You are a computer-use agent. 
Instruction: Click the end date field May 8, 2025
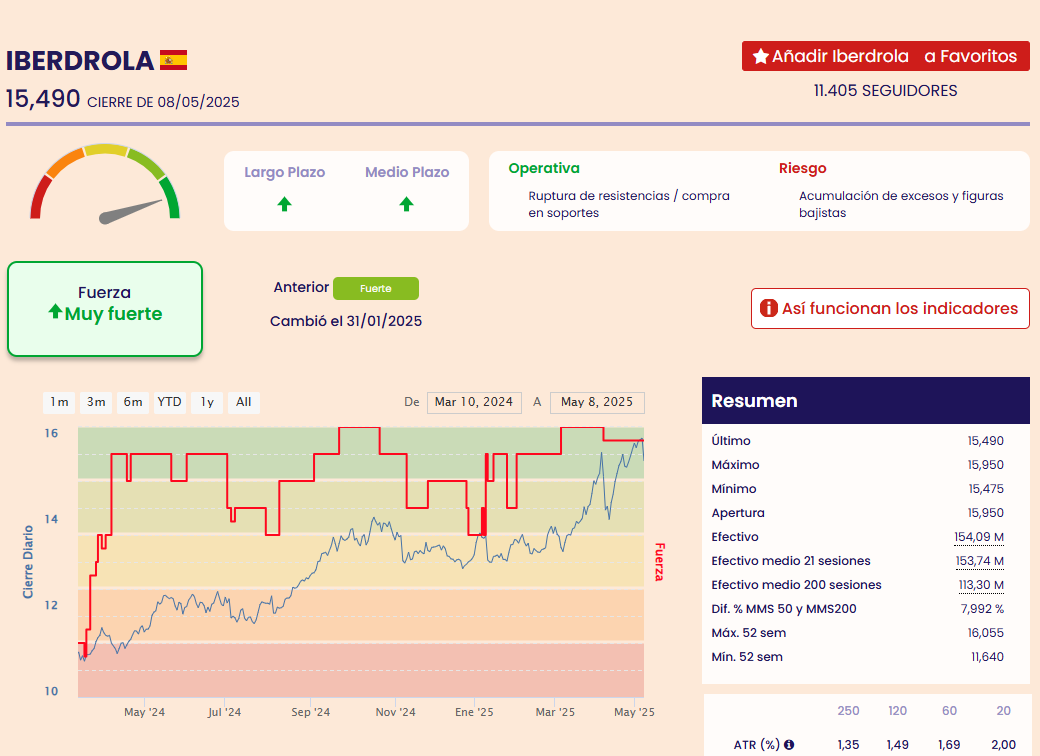tap(597, 402)
